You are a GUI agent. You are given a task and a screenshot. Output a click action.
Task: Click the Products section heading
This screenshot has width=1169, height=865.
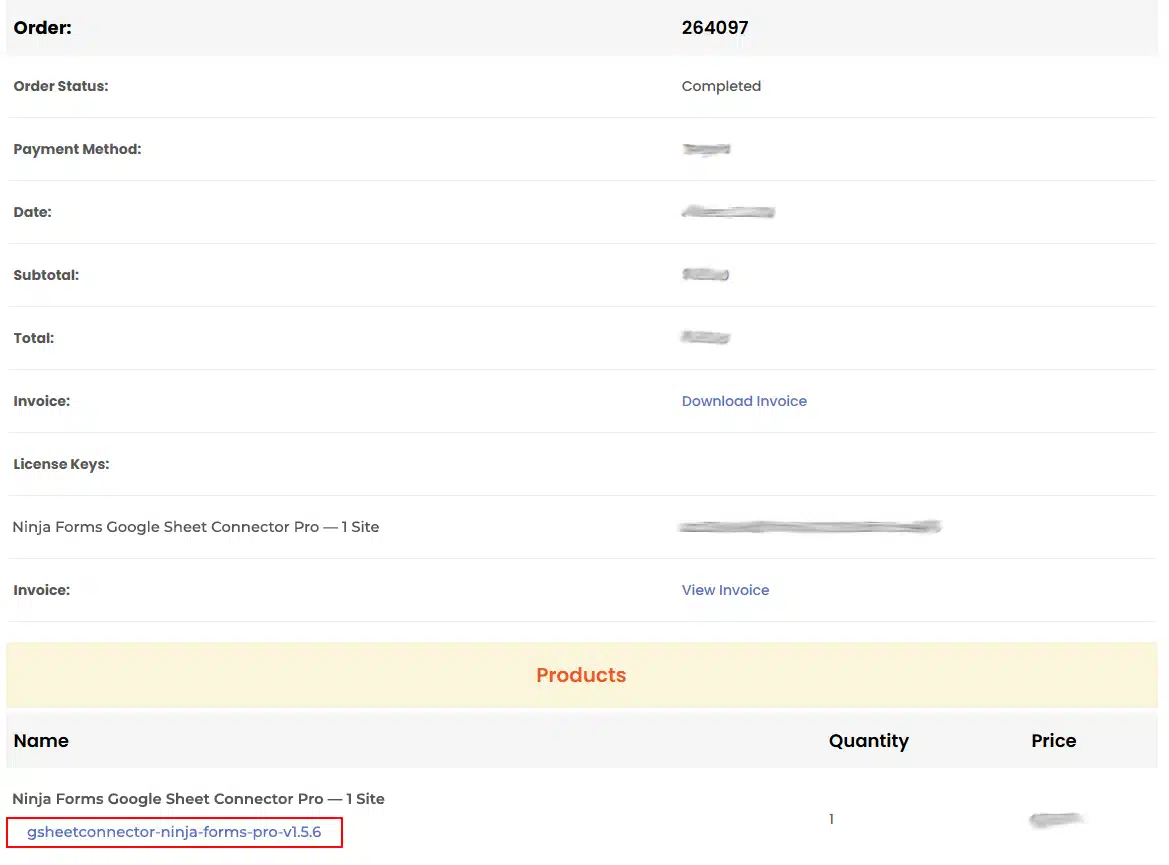tap(581, 675)
